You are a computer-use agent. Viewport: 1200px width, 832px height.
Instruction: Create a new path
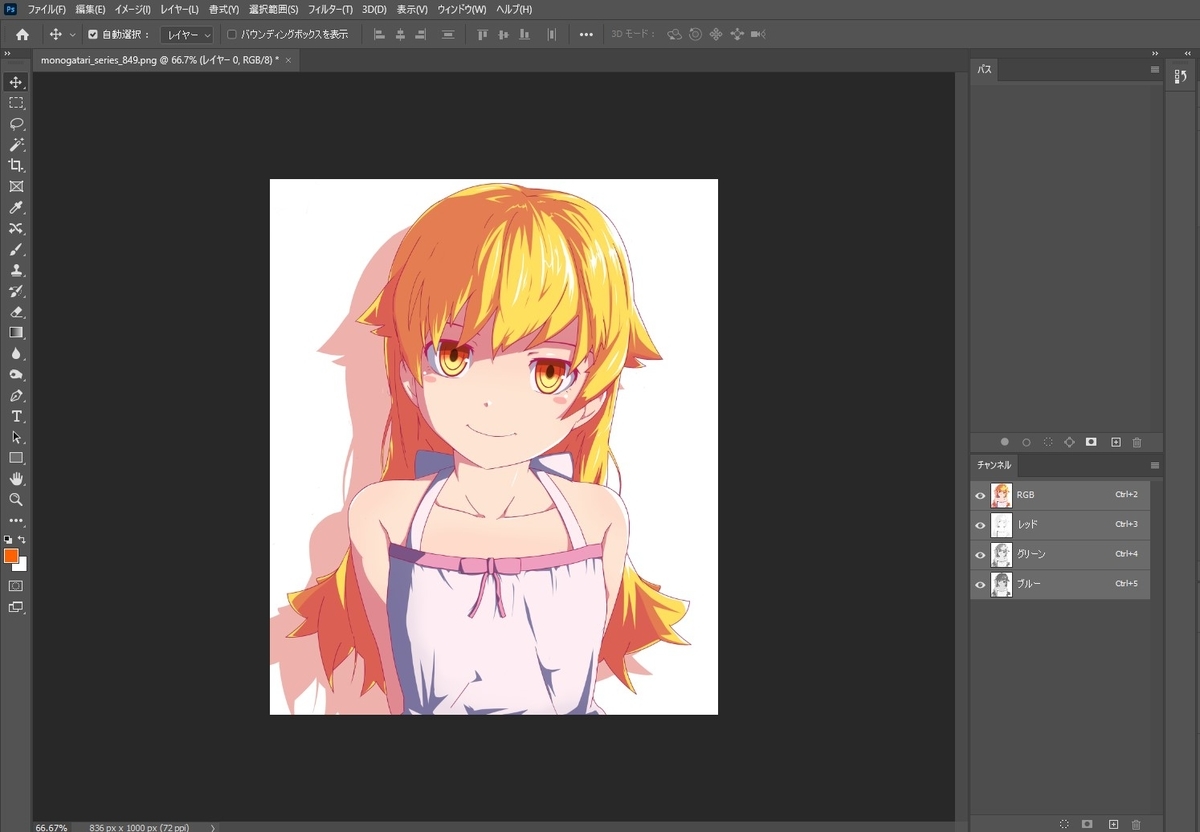tap(1116, 442)
